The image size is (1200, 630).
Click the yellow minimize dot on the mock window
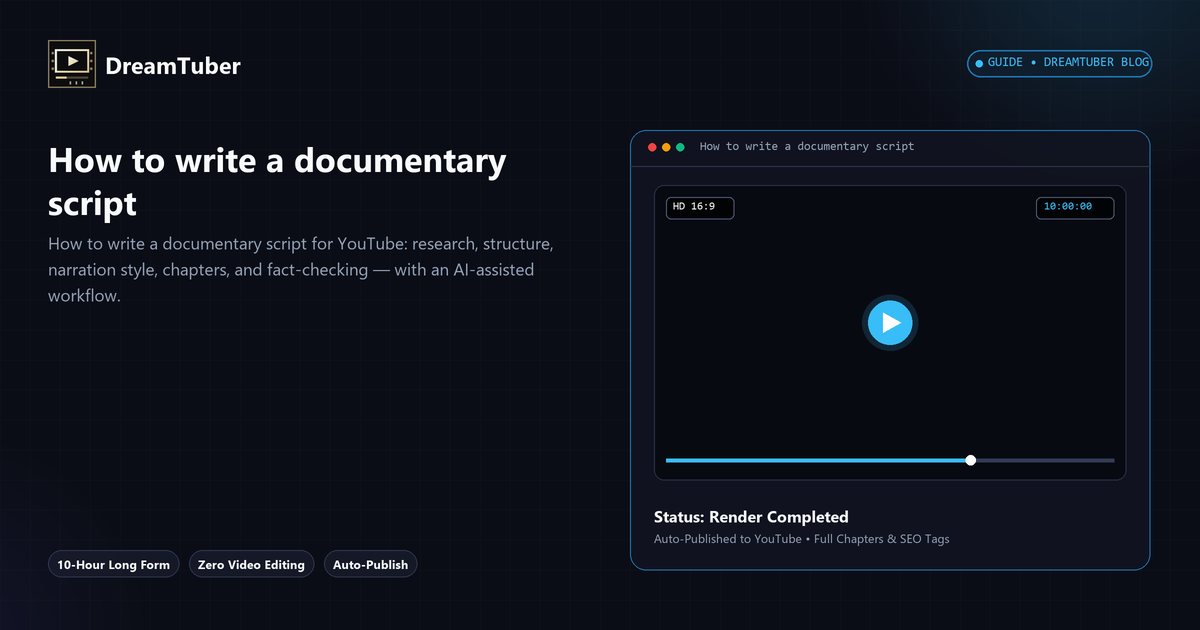tap(667, 147)
